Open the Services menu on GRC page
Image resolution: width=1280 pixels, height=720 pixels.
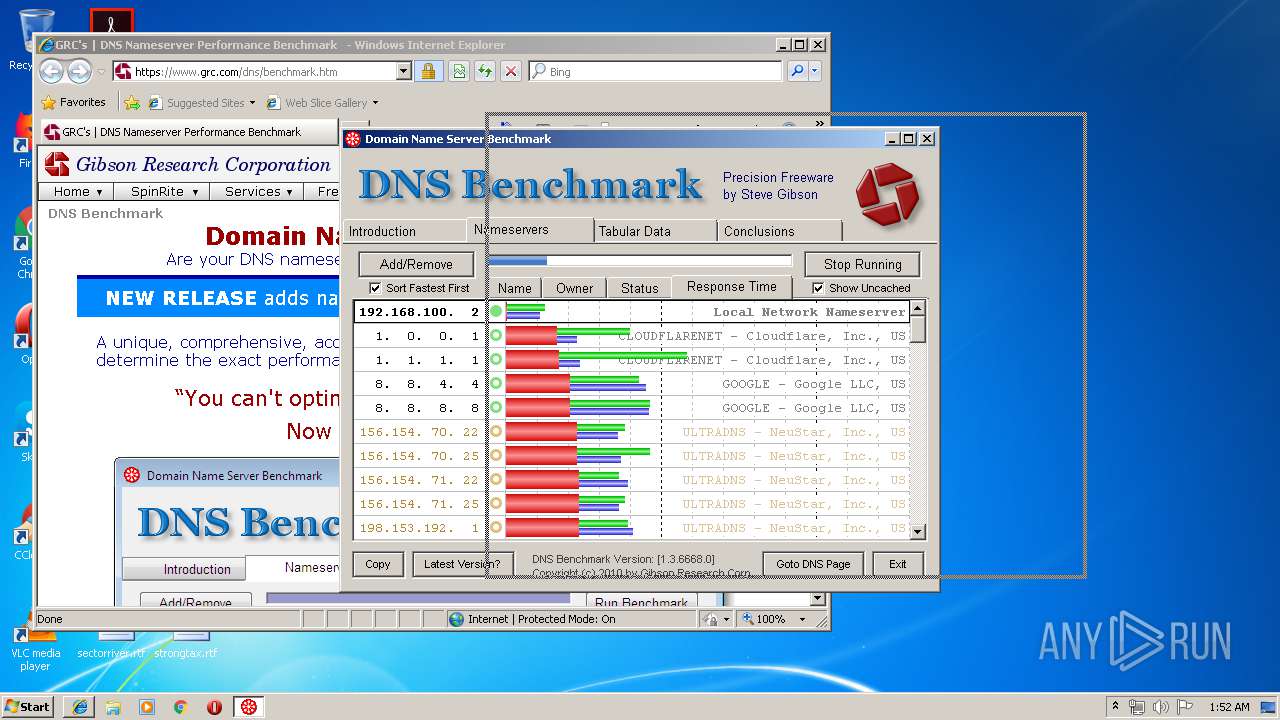point(258,191)
